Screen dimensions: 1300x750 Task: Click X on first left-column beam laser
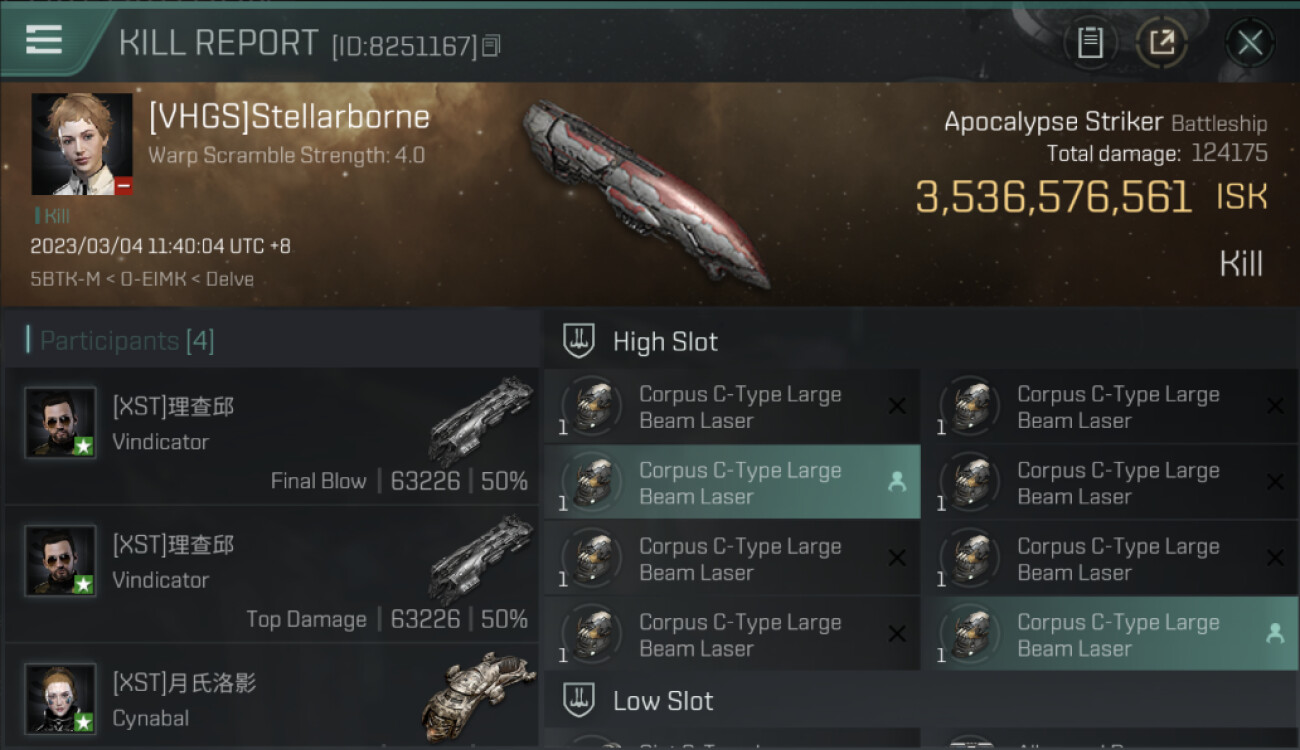897,406
